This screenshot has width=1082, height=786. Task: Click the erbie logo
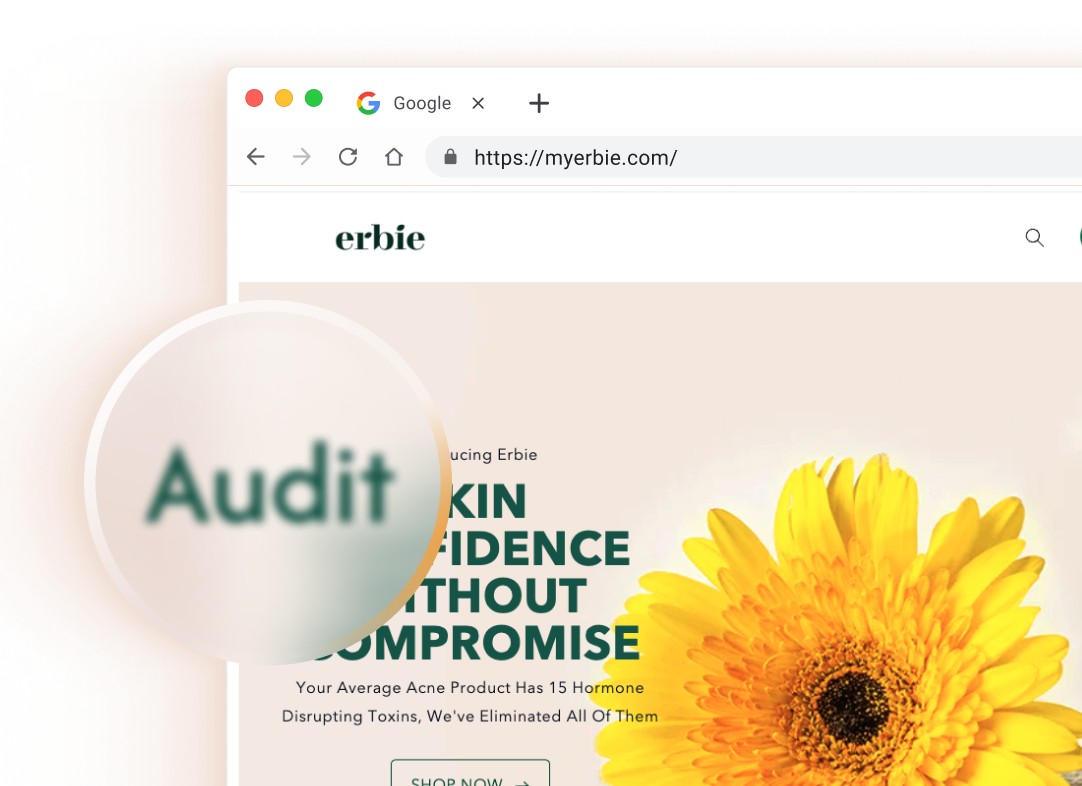(x=380, y=238)
